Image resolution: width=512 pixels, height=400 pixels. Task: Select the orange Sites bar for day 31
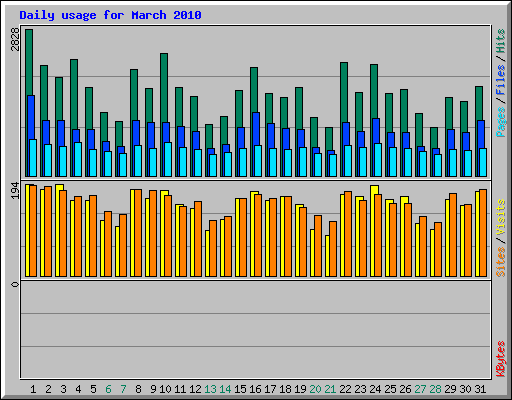483,233
